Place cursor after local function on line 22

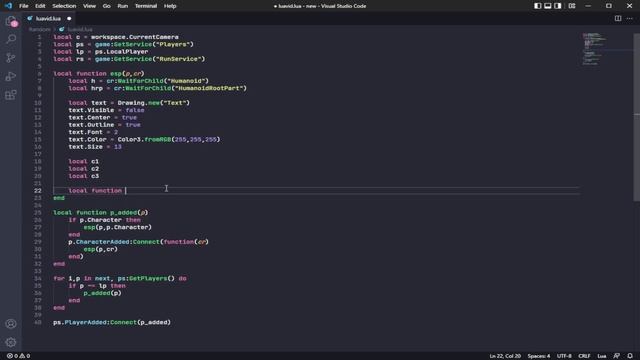tap(126, 191)
